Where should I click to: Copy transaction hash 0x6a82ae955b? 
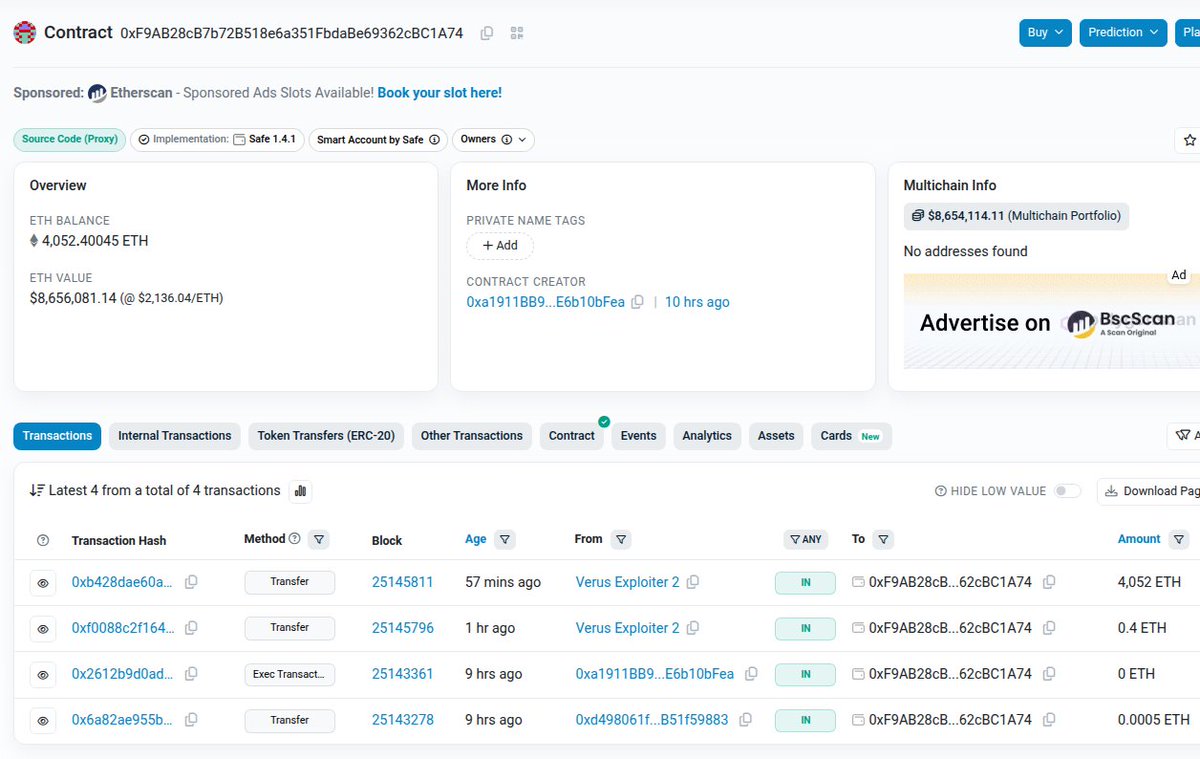pyautogui.click(x=191, y=720)
